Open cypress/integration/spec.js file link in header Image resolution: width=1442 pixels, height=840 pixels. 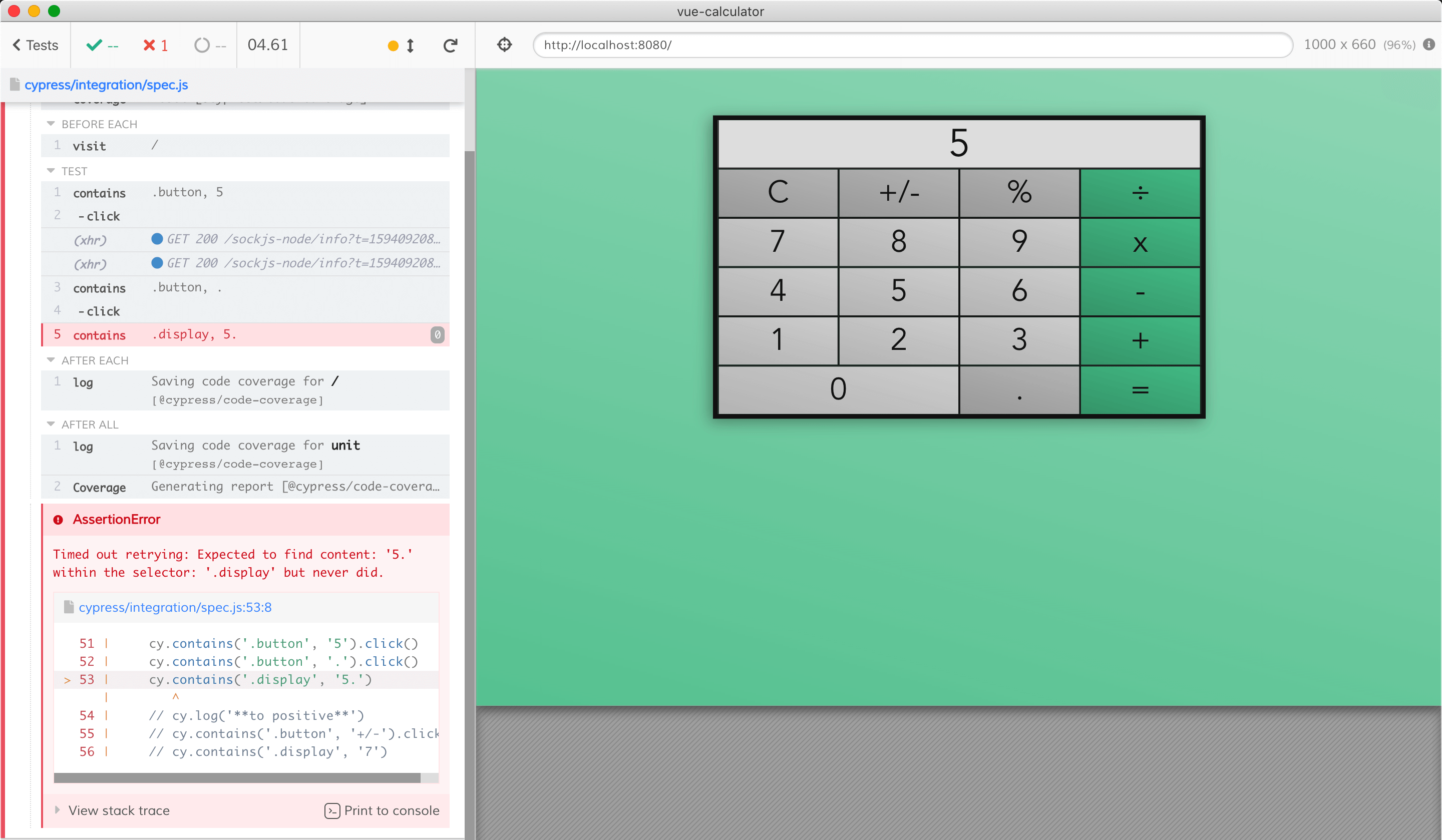coord(106,85)
